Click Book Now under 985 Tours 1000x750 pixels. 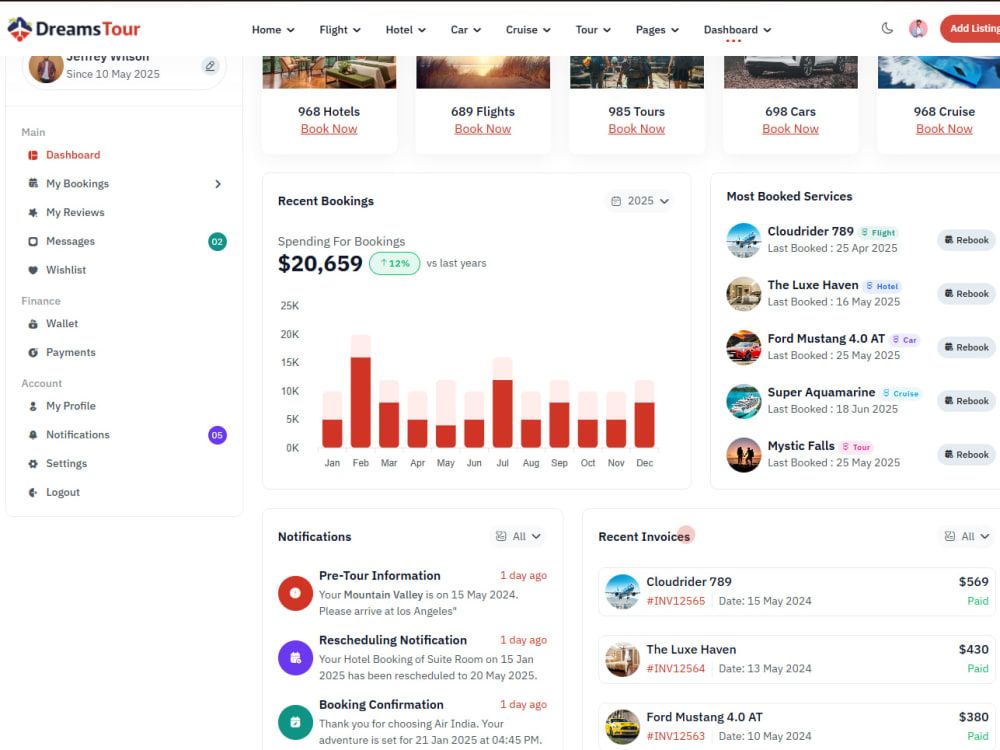coord(636,129)
